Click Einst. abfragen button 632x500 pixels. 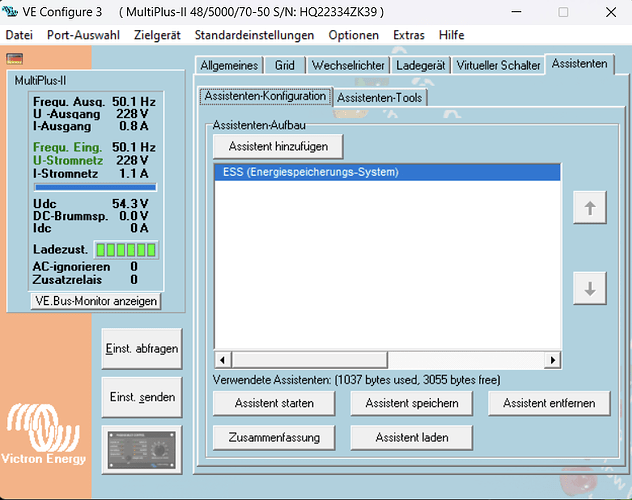coord(142,349)
